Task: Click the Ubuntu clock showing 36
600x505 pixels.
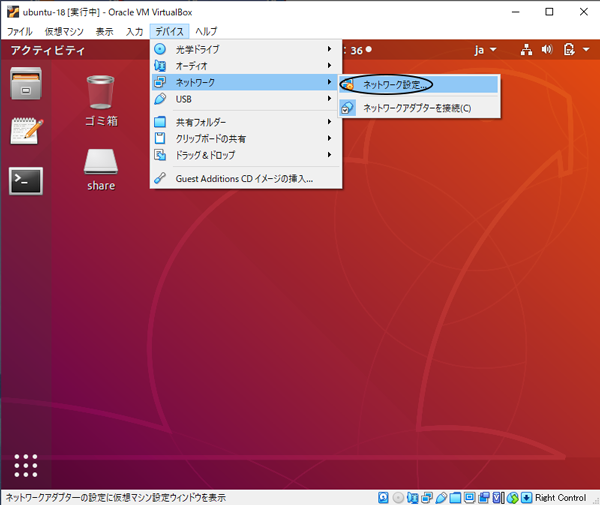Action: [x=358, y=50]
